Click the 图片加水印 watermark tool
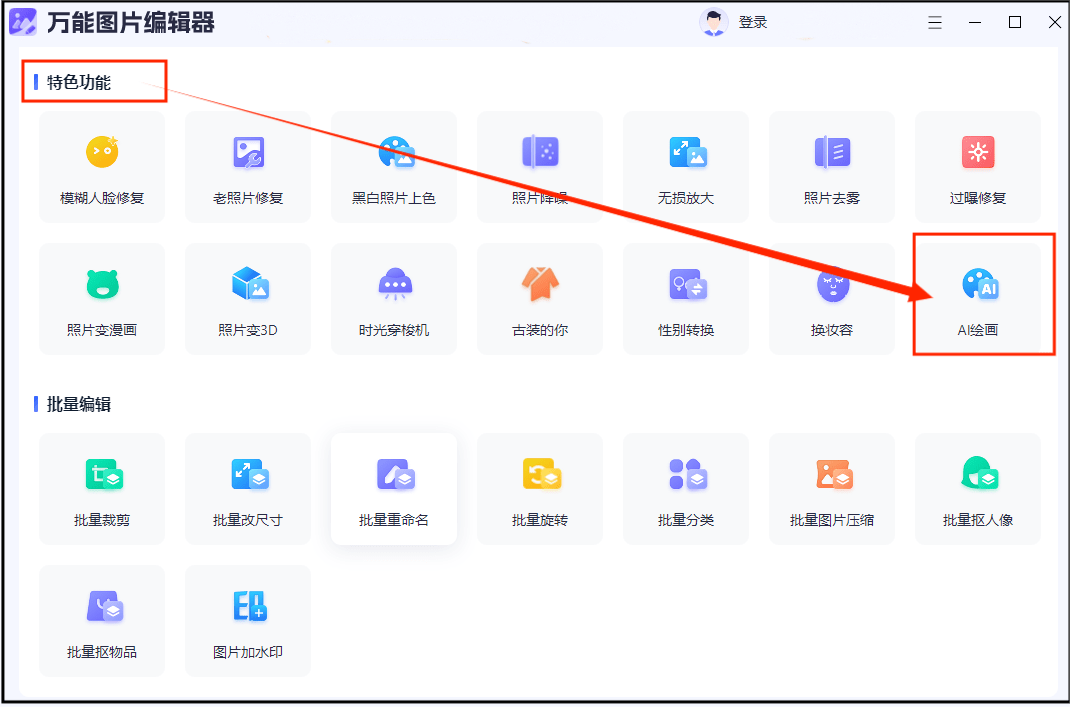Screen dimensions: 1070x707 tap(248, 620)
